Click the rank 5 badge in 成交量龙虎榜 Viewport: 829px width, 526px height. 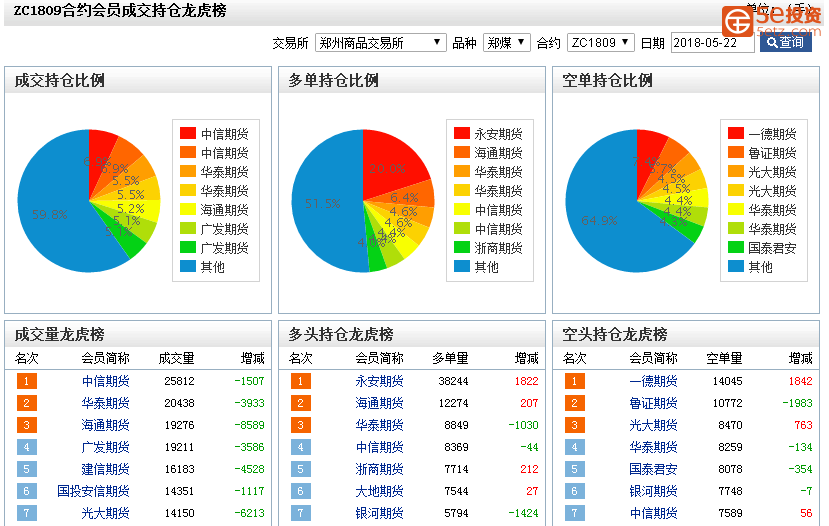click(x=26, y=469)
